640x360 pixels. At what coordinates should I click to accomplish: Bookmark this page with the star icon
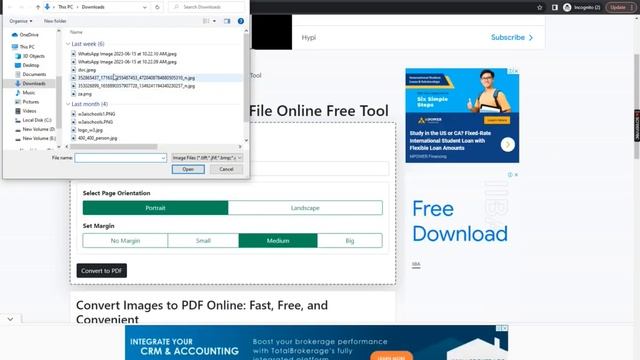coord(540,7)
